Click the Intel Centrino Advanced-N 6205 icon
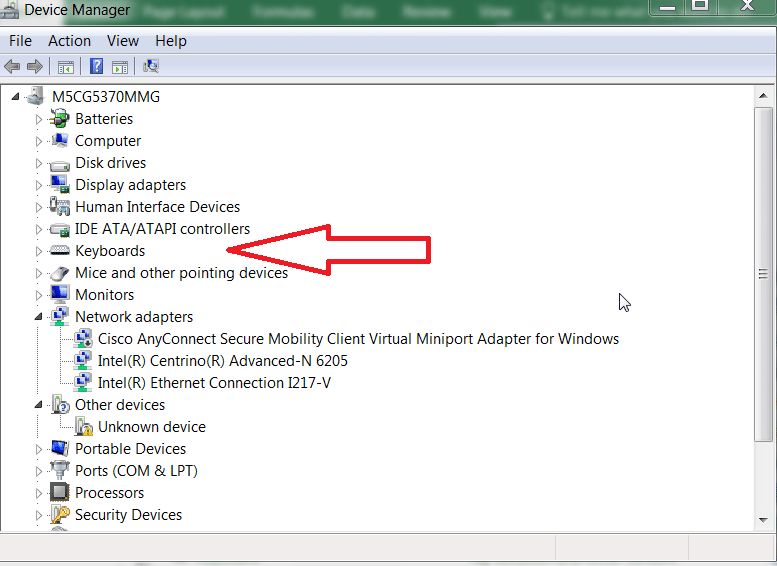This screenshot has height=566, width=777. pos(83,360)
